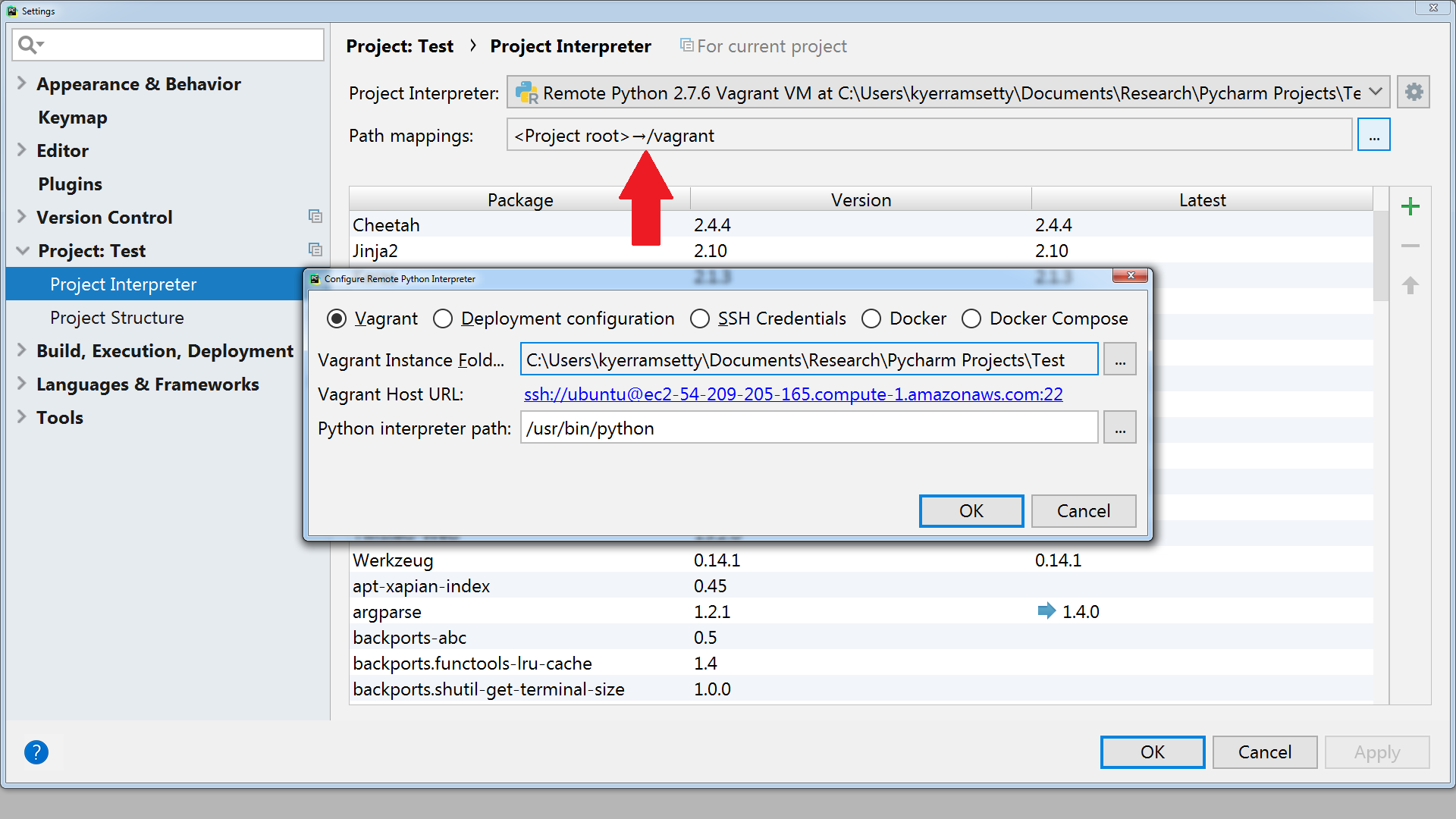Image resolution: width=1456 pixels, height=819 pixels.
Task: Select Deployment configuration radio button
Action: point(443,318)
